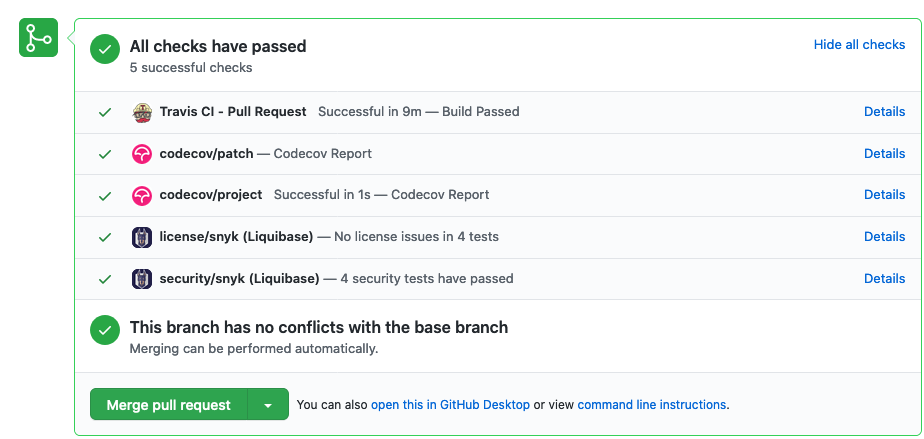Click the codecov/patch pink umbrella icon
The height and width of the screenshot is (439, 924).
[142, 154]
